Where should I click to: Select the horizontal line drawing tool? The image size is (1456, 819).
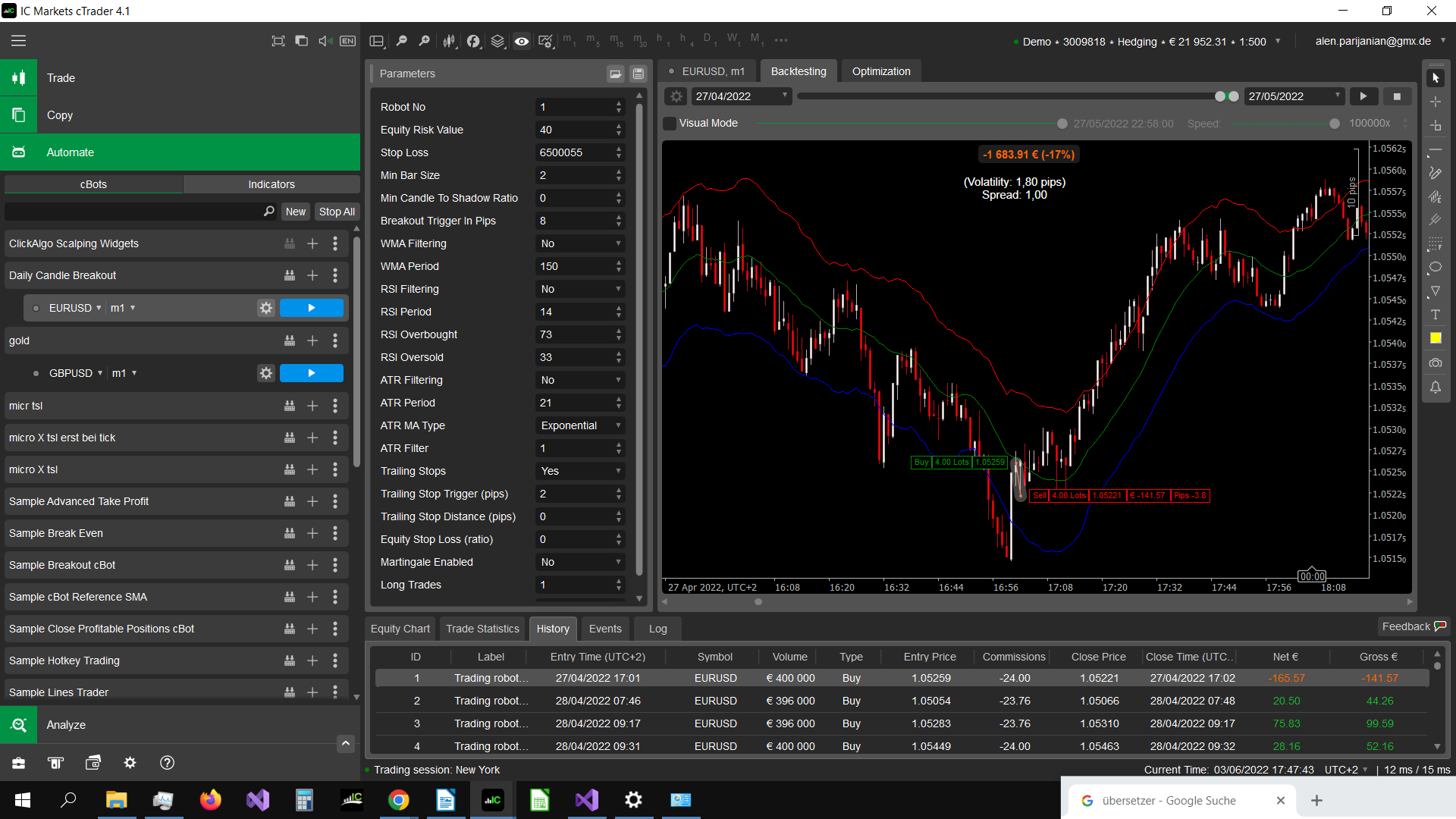1435,149
